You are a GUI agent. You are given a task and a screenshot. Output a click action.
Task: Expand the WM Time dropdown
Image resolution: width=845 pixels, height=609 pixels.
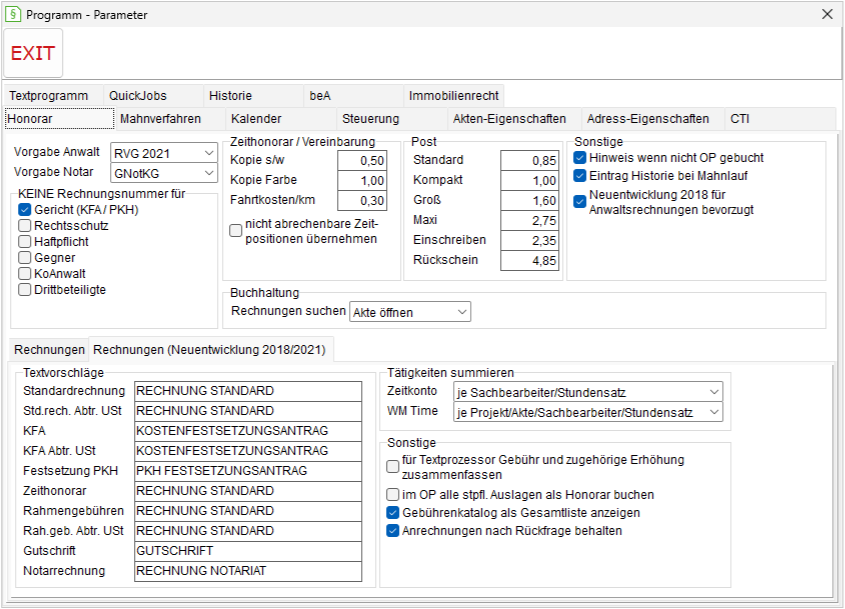point(588,413)
